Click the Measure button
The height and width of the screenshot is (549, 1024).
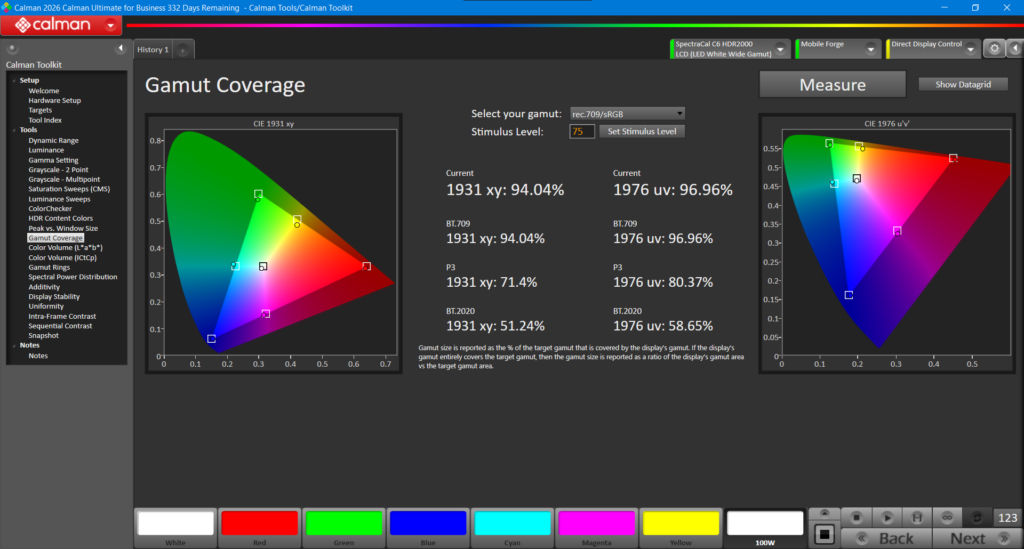point(832,85)
